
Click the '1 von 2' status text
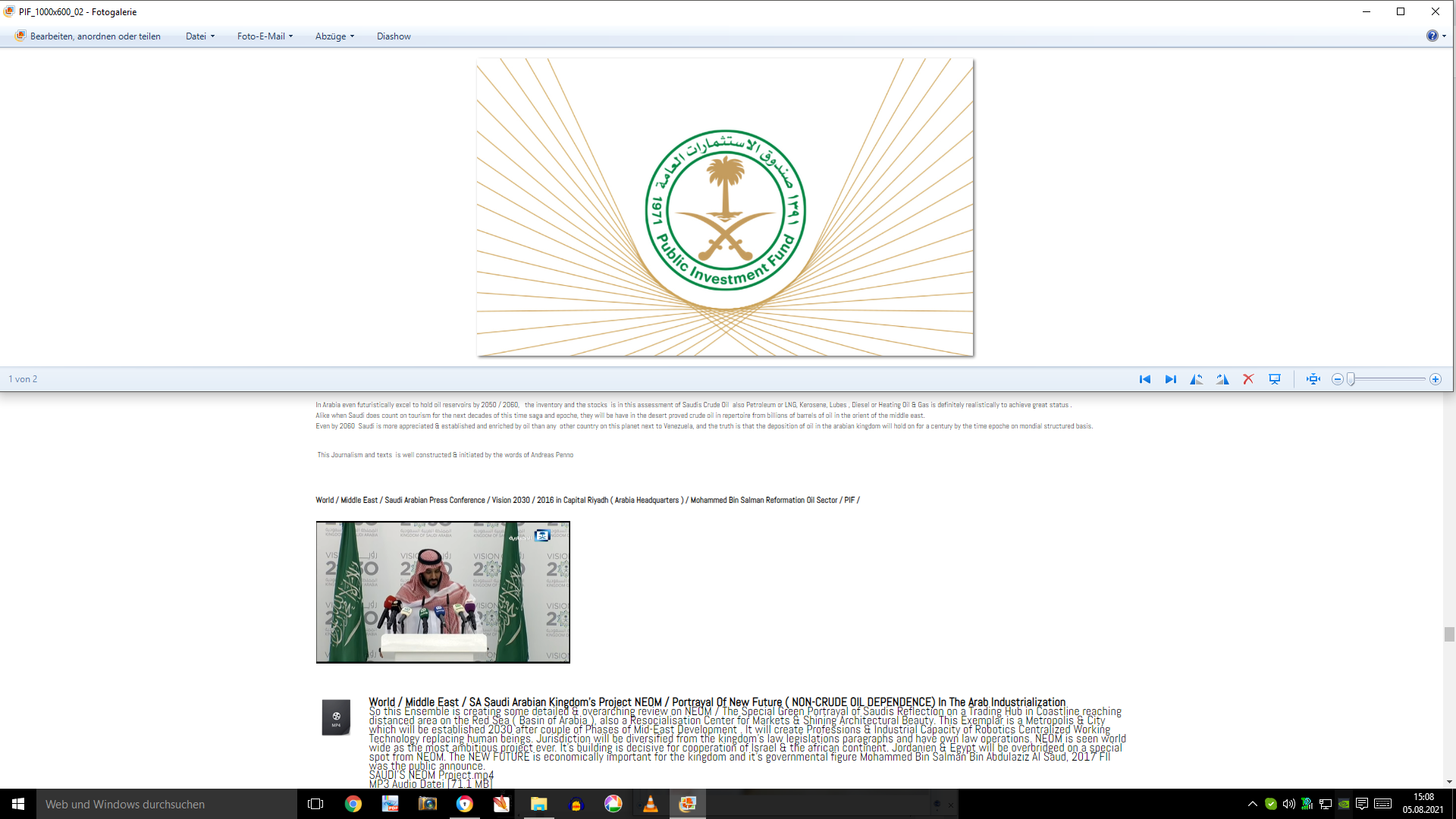[23, 379]
